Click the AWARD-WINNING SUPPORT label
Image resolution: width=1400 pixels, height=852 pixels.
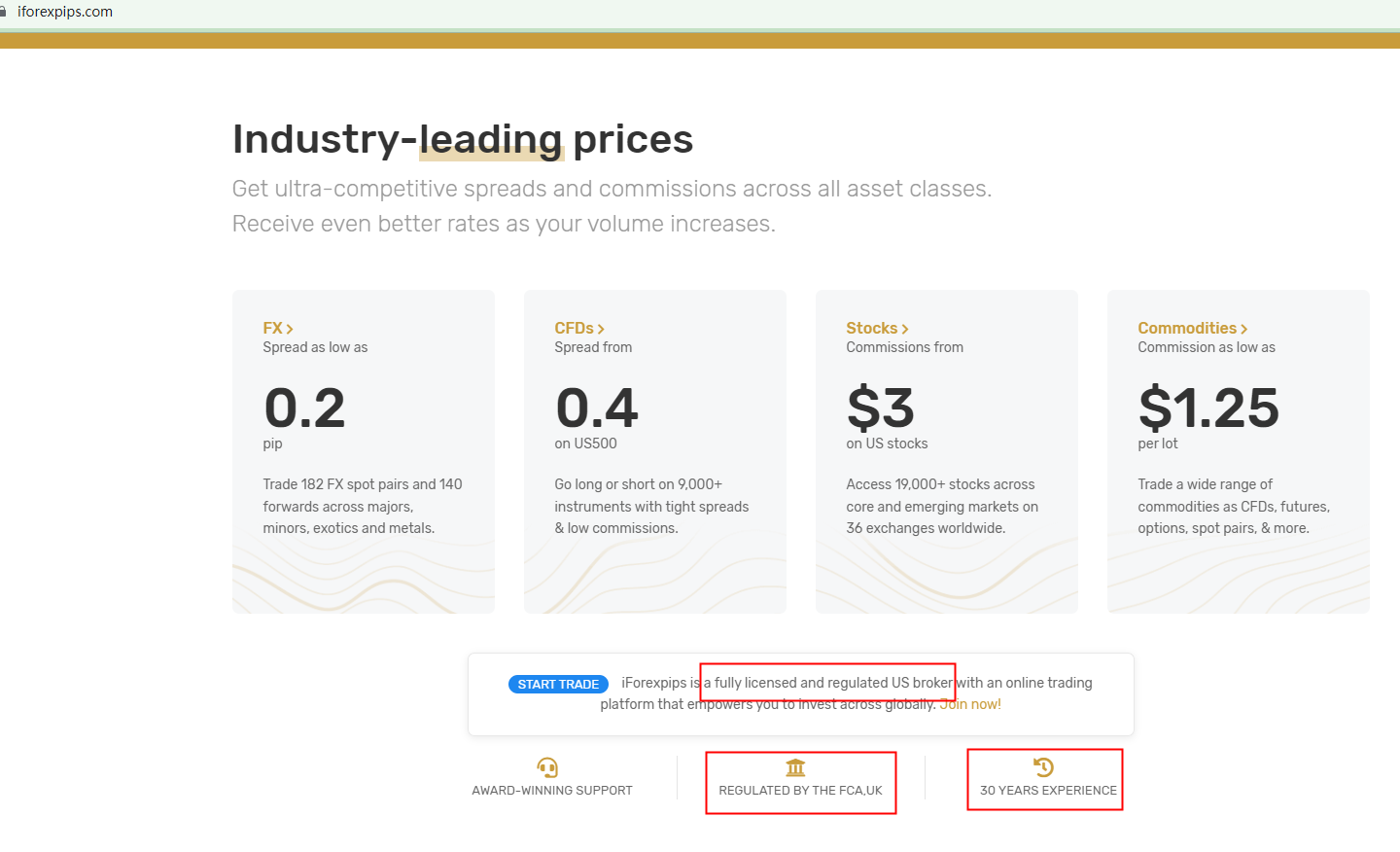552,791
